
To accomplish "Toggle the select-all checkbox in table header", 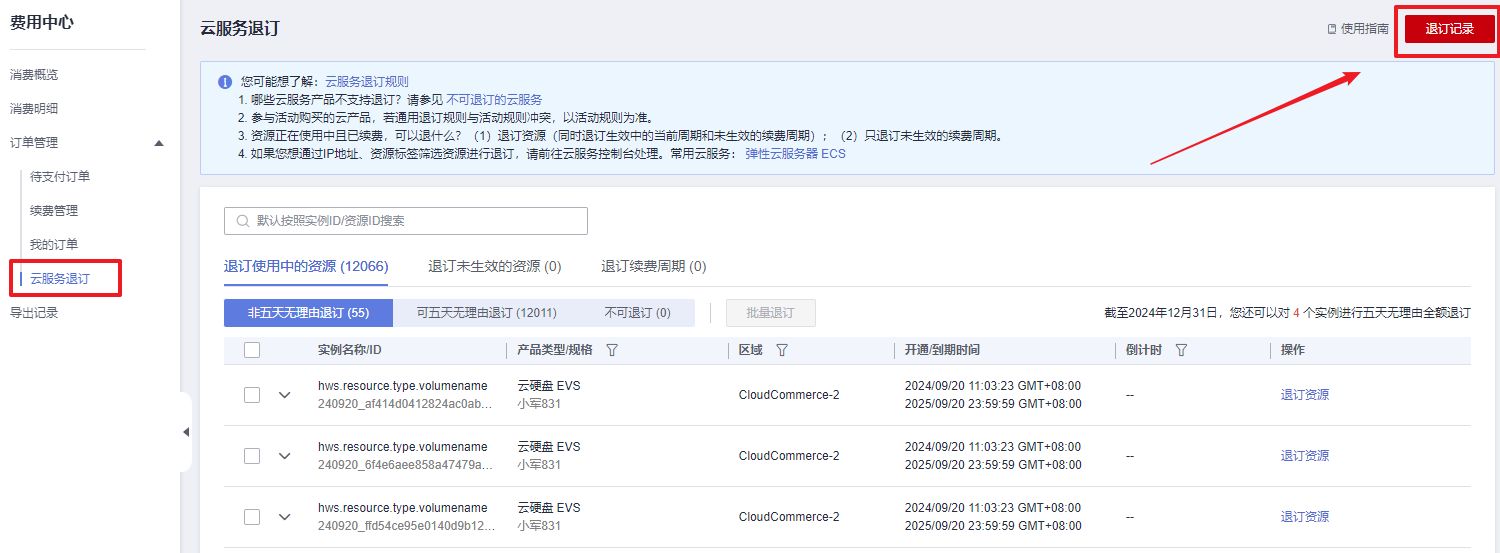I will coord(252,350).
